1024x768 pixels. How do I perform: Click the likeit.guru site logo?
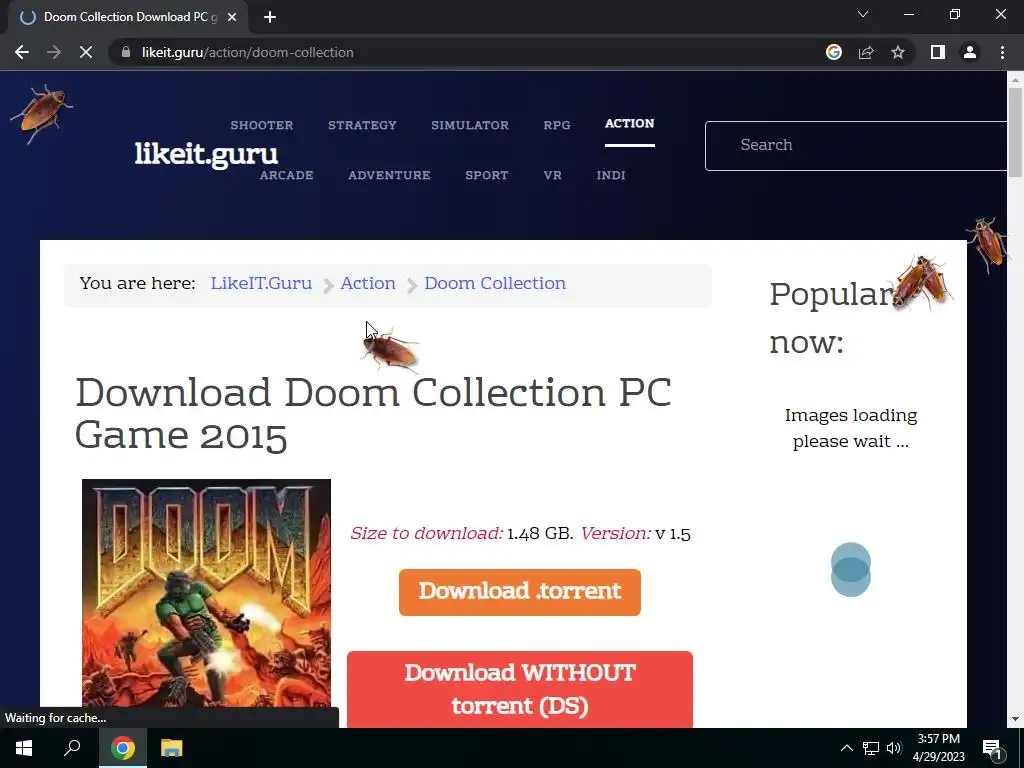206,154
